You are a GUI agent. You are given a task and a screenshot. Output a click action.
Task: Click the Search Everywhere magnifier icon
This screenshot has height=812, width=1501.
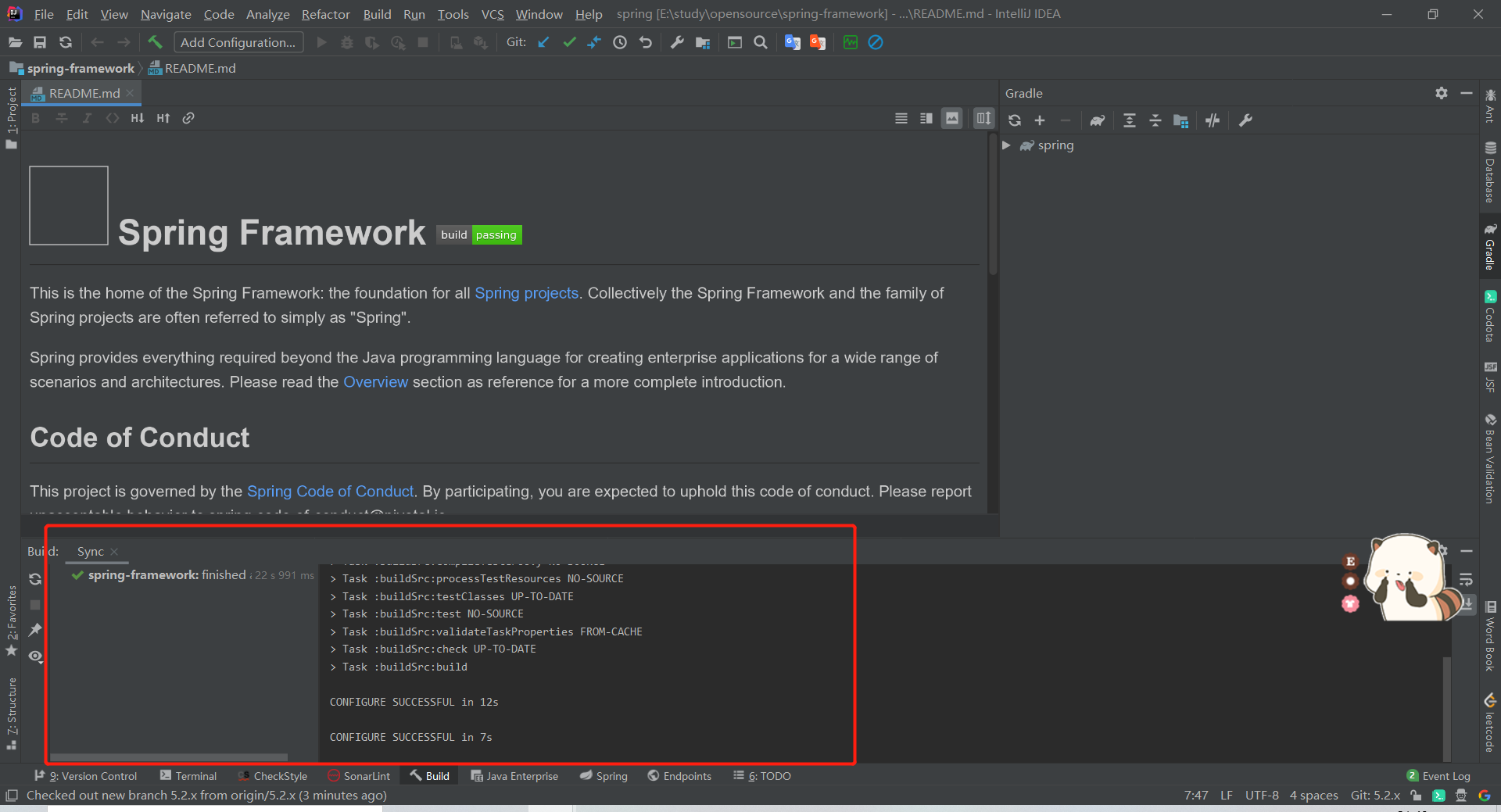coord(760,42)
